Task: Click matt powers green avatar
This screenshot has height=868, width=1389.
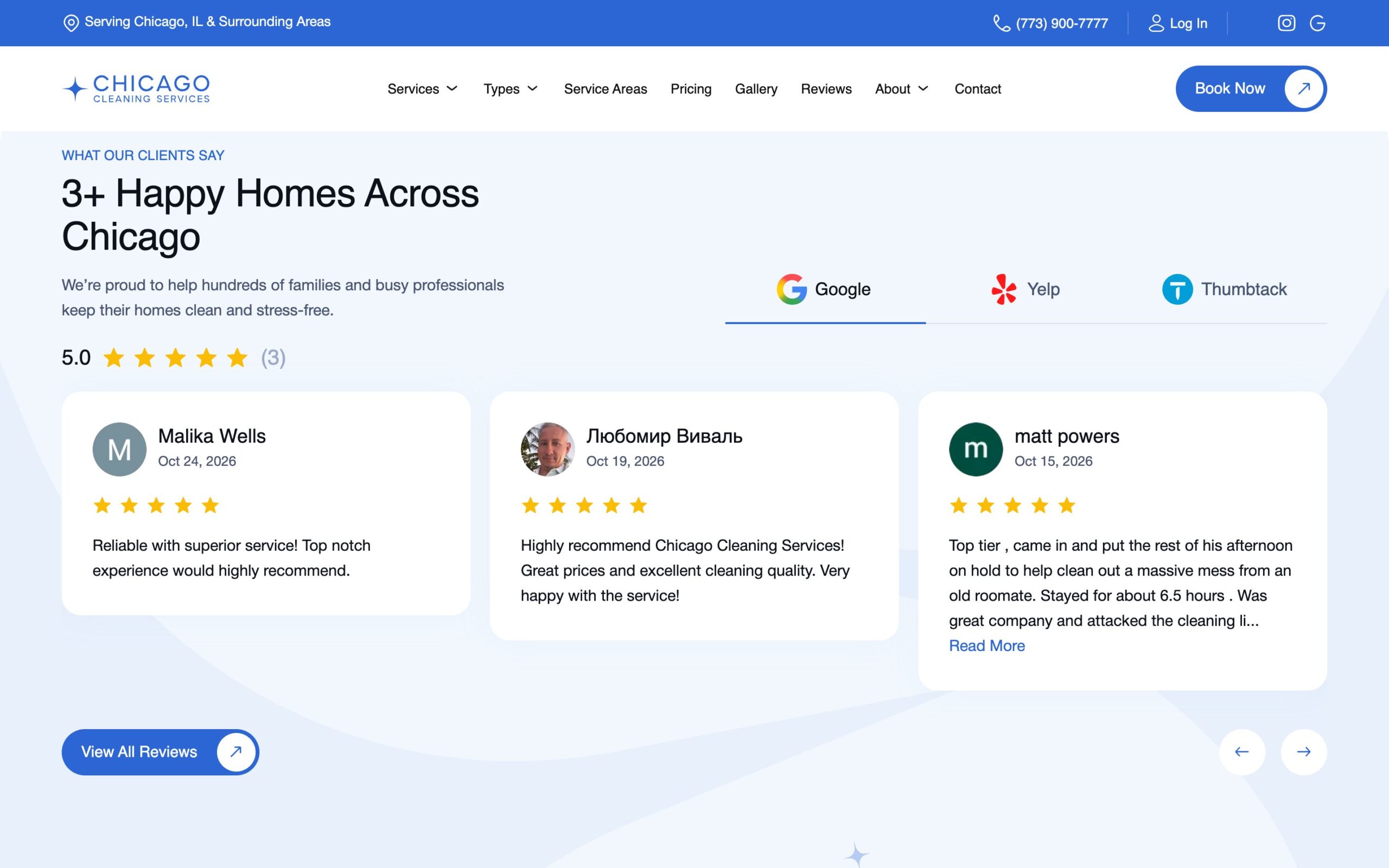Action: click(x=976, y=449)
